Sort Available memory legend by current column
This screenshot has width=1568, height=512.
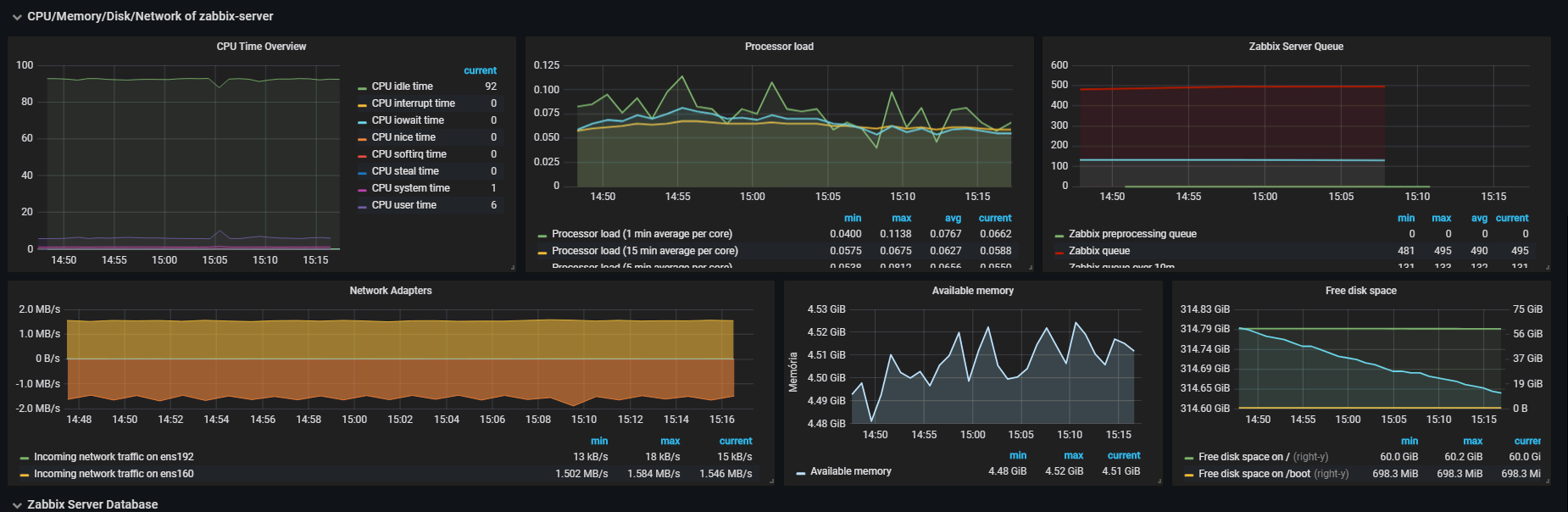[1124, 455]
